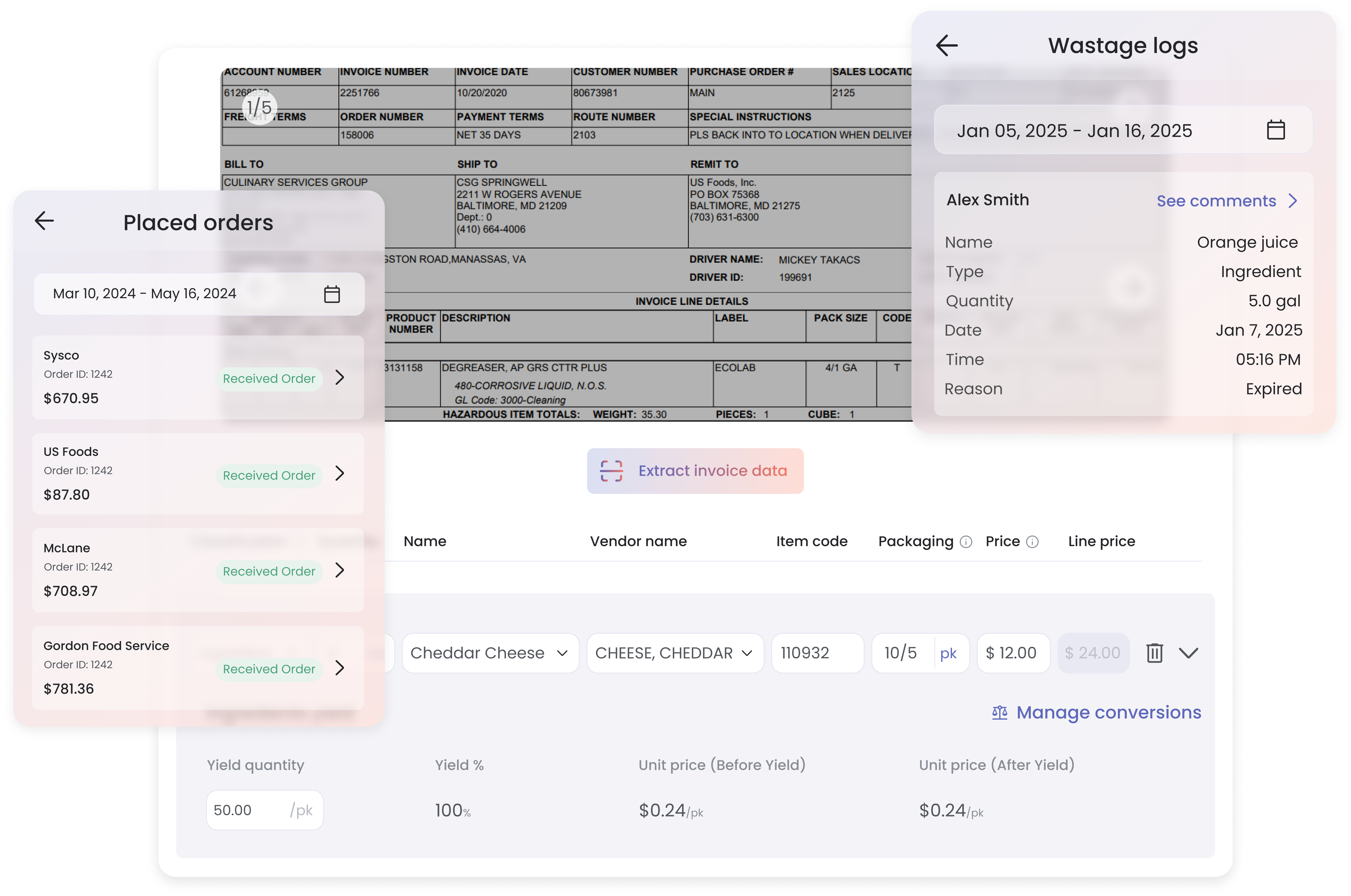Click the scan icon on Extract invoice data
This screenshot has width=1351, height=896.
(611, 471)
